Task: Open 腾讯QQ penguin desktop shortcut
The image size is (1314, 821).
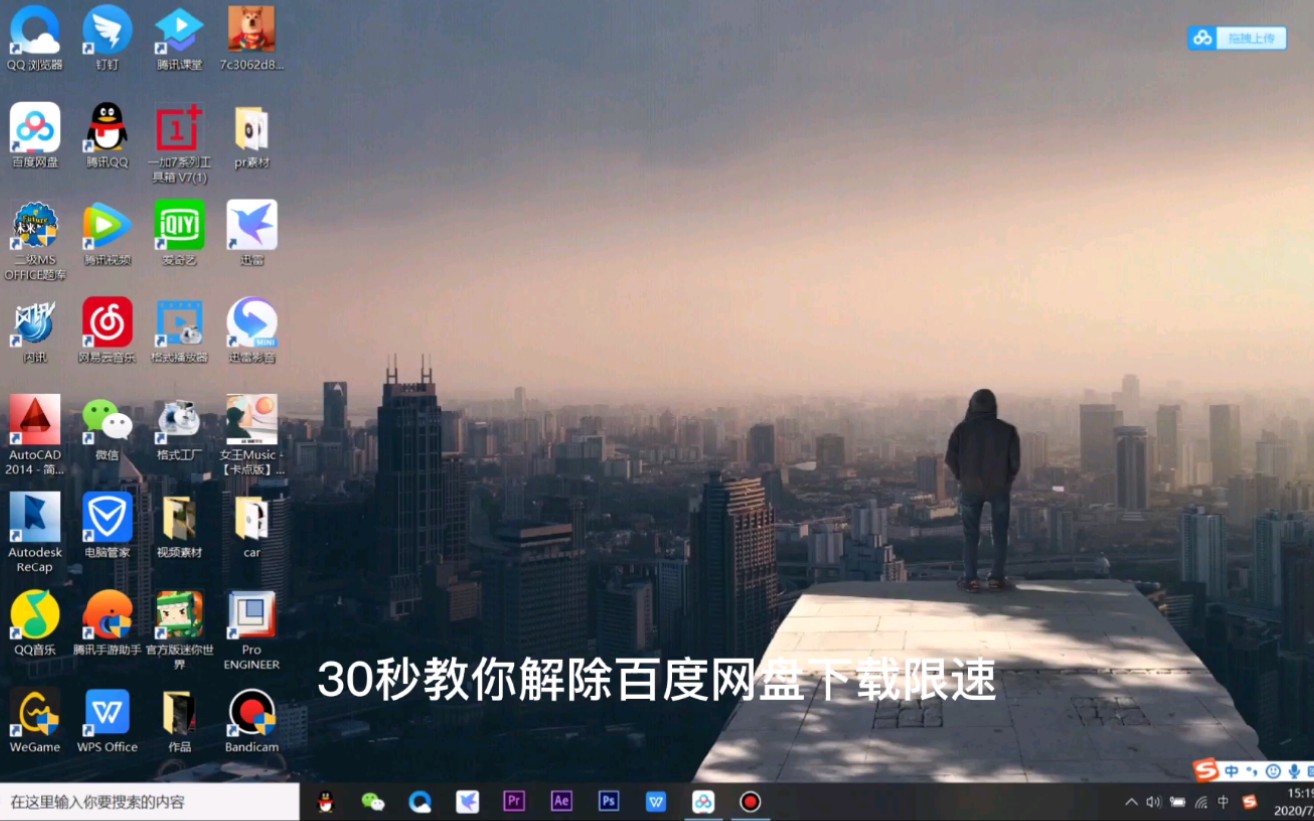Action: (x=107, y=135)
